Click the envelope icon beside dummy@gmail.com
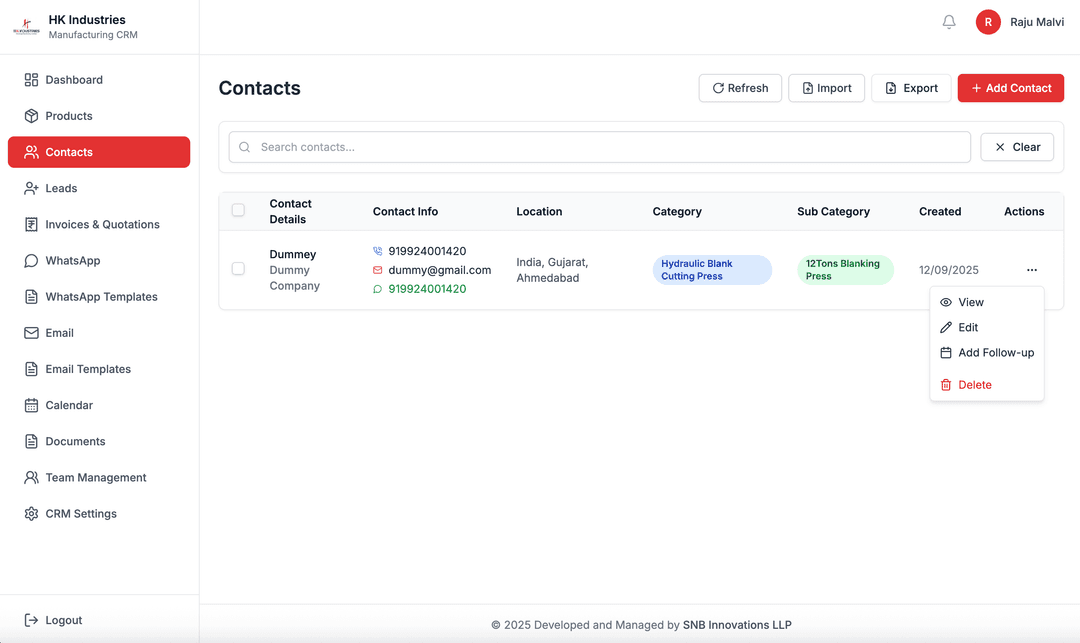This screenshot has width=1080, height=643. click(377, 270)
